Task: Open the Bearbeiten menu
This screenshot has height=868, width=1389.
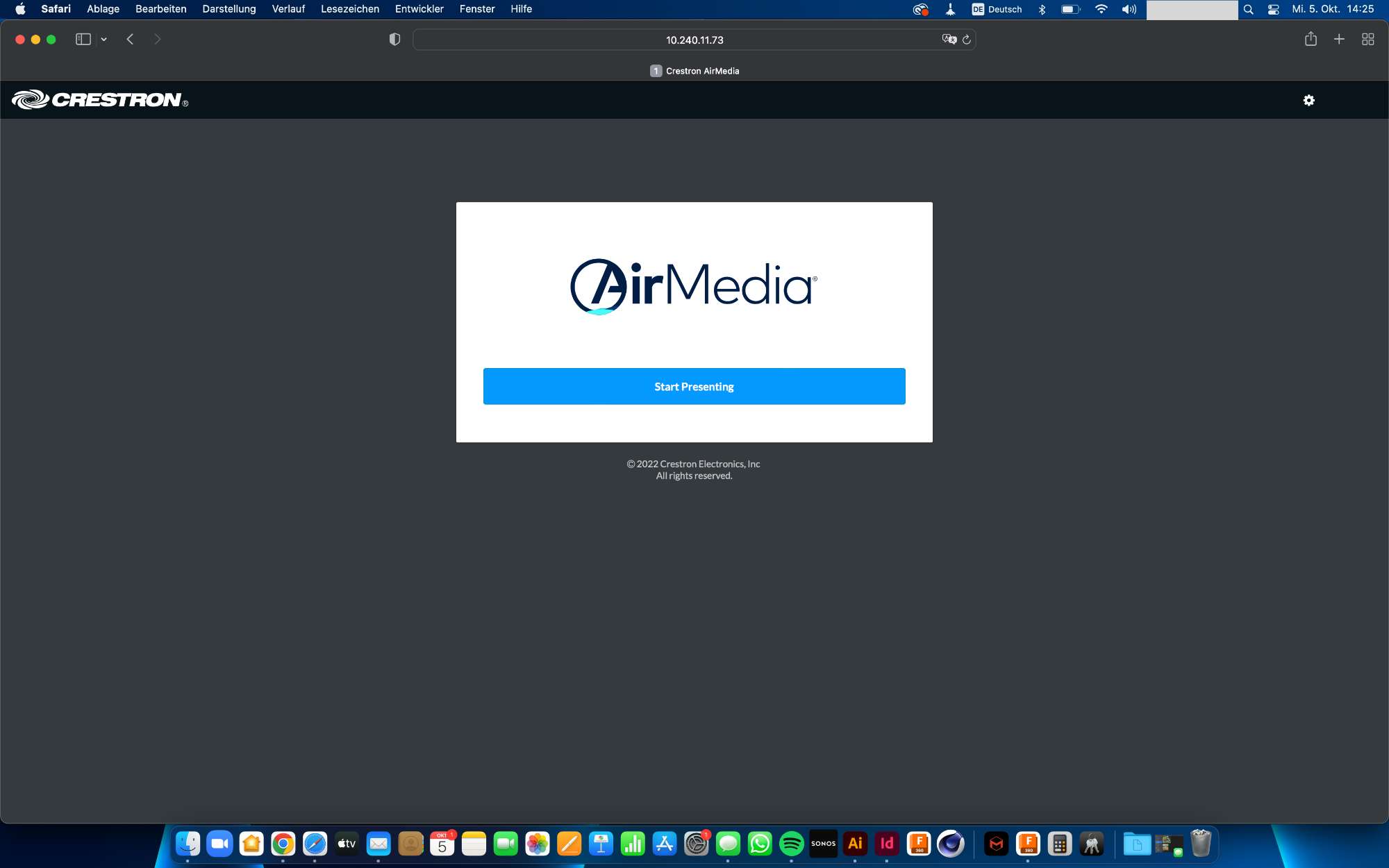Action: click(160, 9)
